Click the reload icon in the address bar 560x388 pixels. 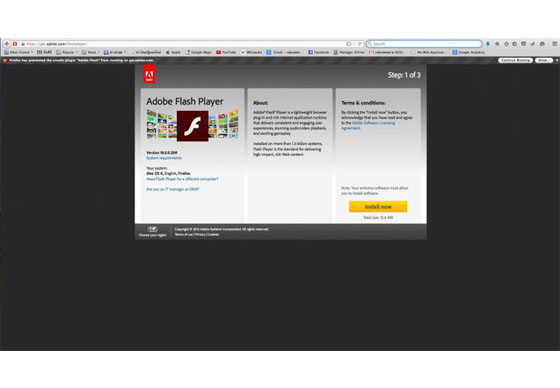(360, 44)
